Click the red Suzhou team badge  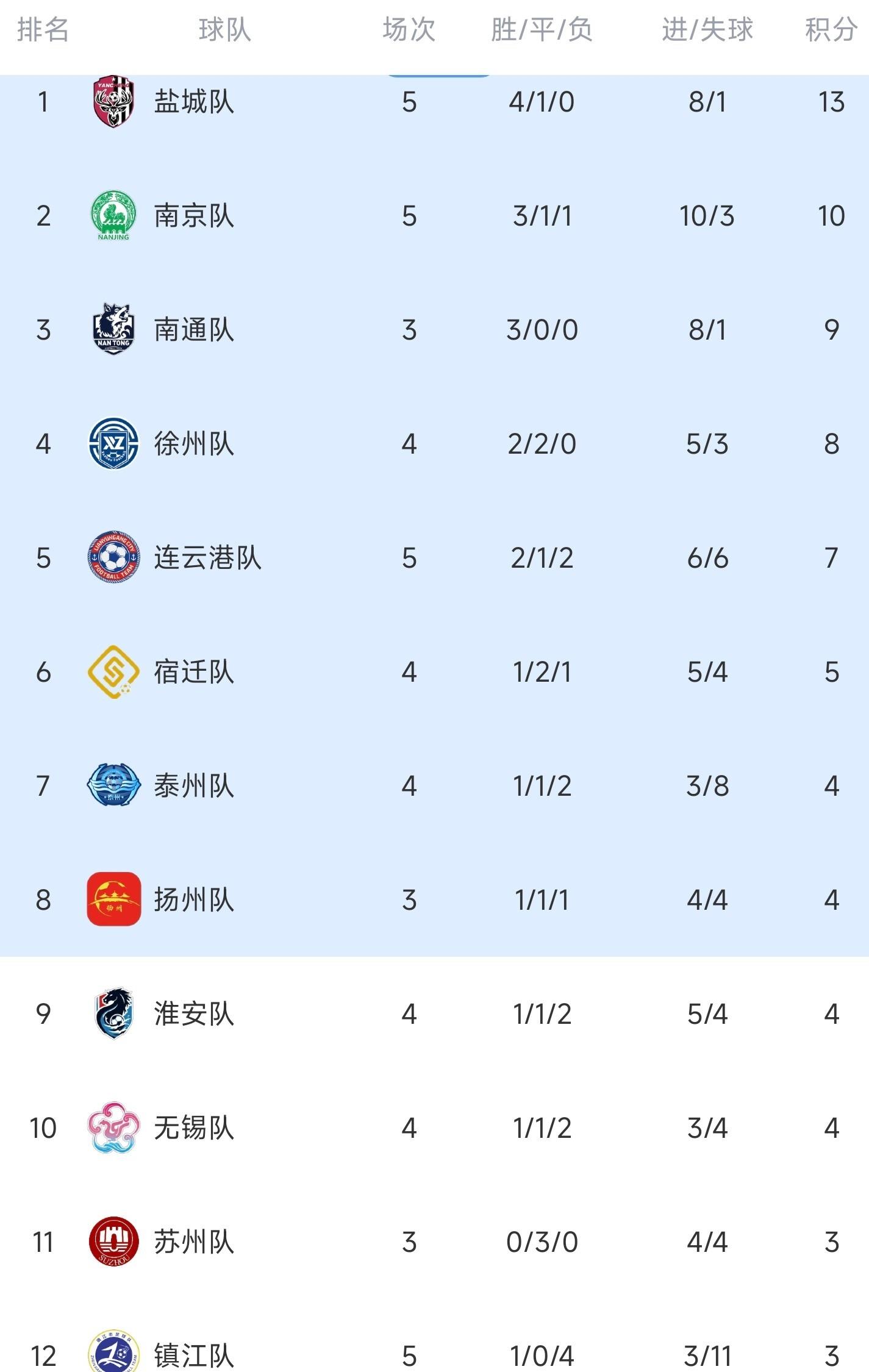(113, 1242)
